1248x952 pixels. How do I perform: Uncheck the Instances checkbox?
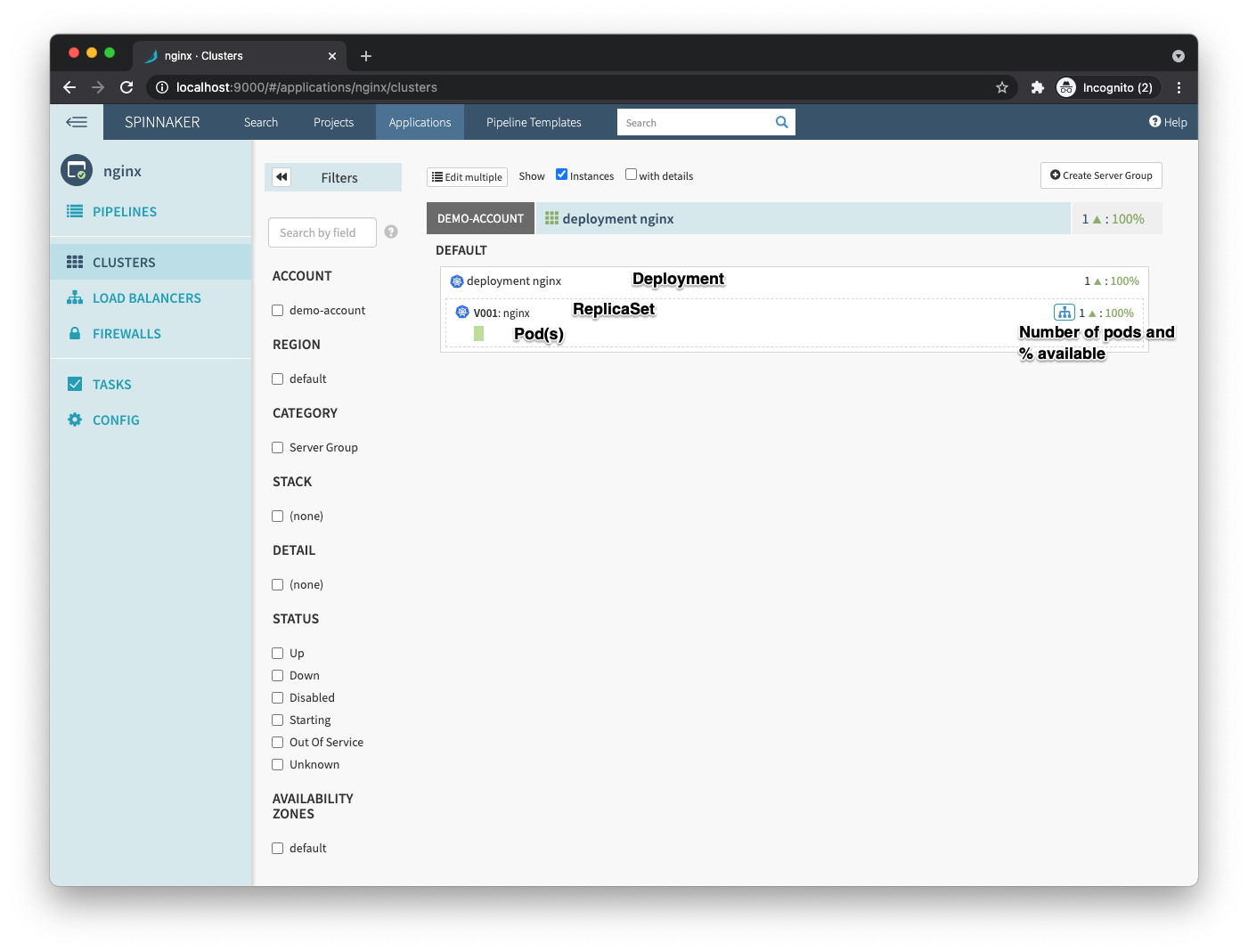pos(561,175)
